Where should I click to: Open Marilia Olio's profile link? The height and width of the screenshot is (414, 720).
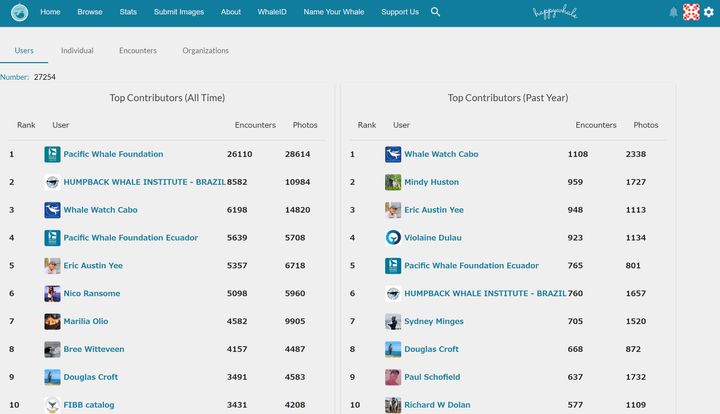(x=86, y=321)
